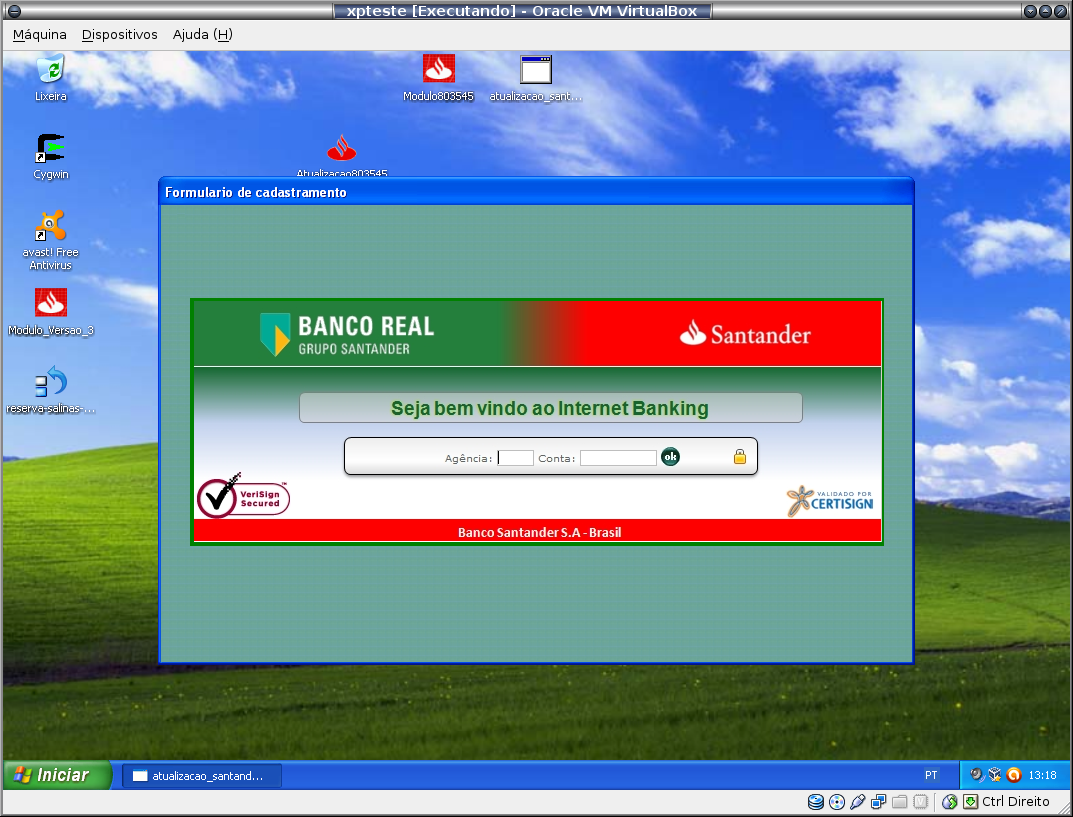Image resolution: width=1073 pixels, height=817 pixels.
Task: Click the virtualization chip status icon
Action: click(x=921, y=802)
